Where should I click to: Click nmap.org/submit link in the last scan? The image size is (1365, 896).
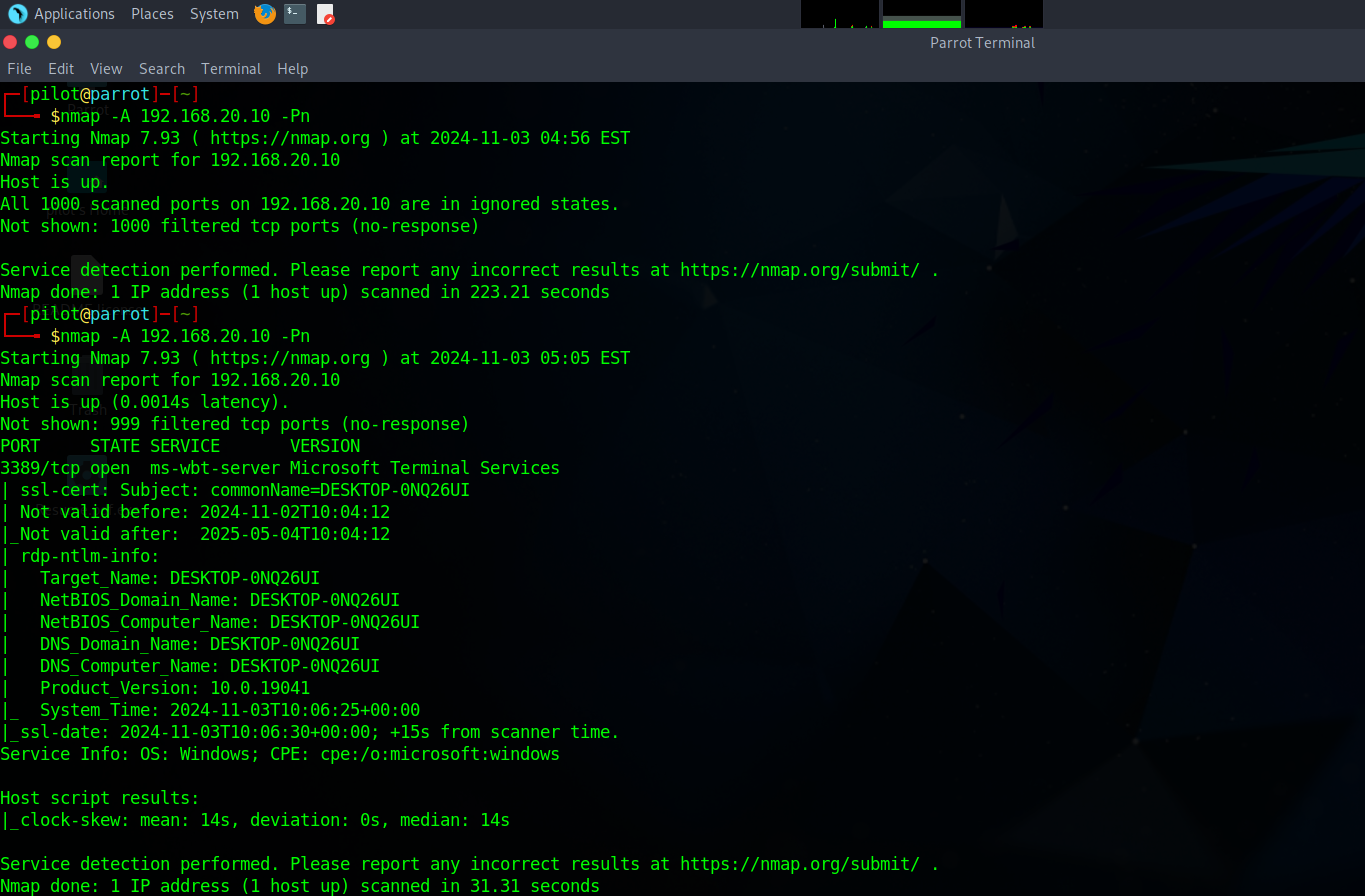(x=800, y=864)
